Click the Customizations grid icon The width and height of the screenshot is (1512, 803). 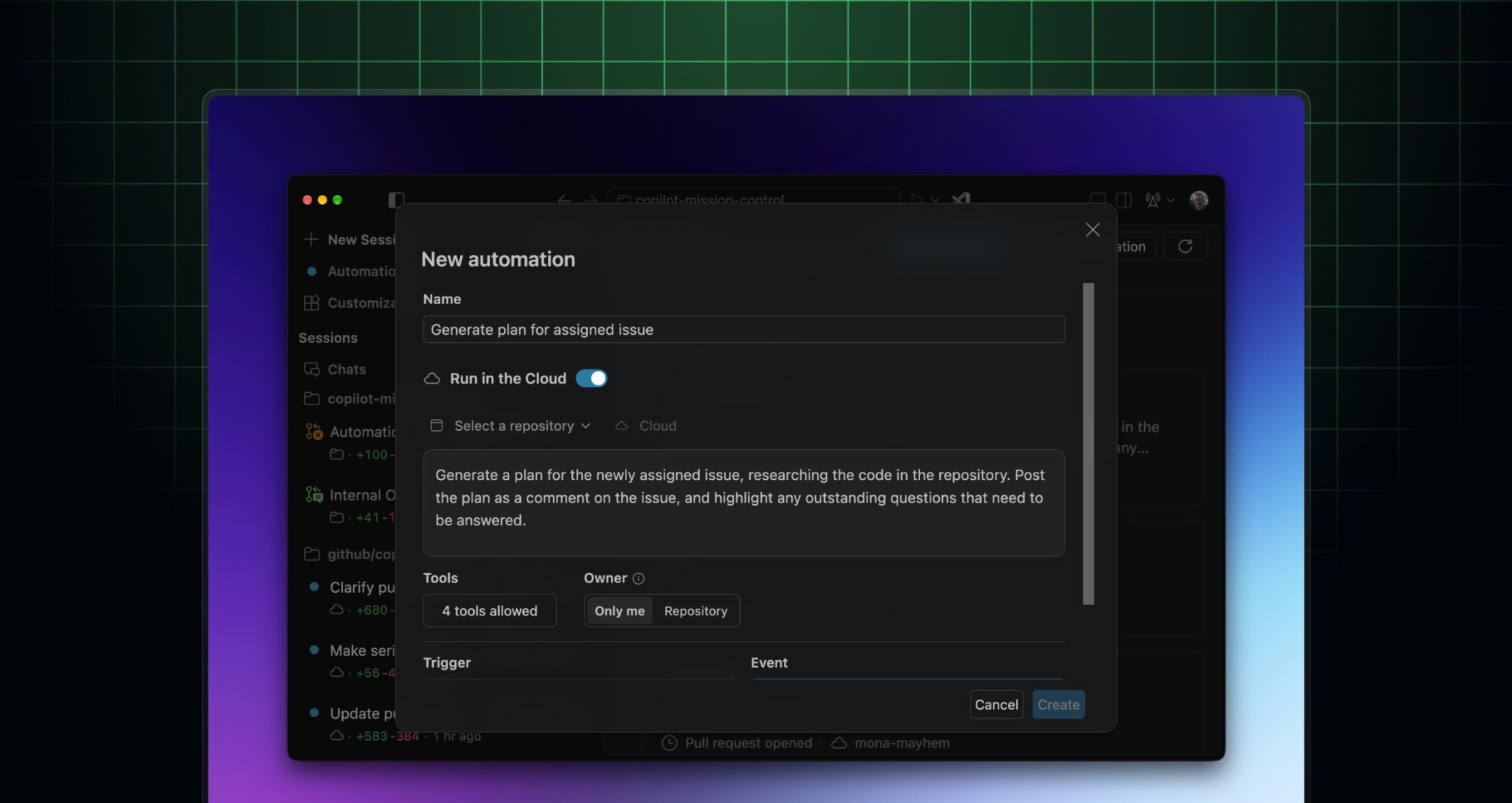(312, 303)
